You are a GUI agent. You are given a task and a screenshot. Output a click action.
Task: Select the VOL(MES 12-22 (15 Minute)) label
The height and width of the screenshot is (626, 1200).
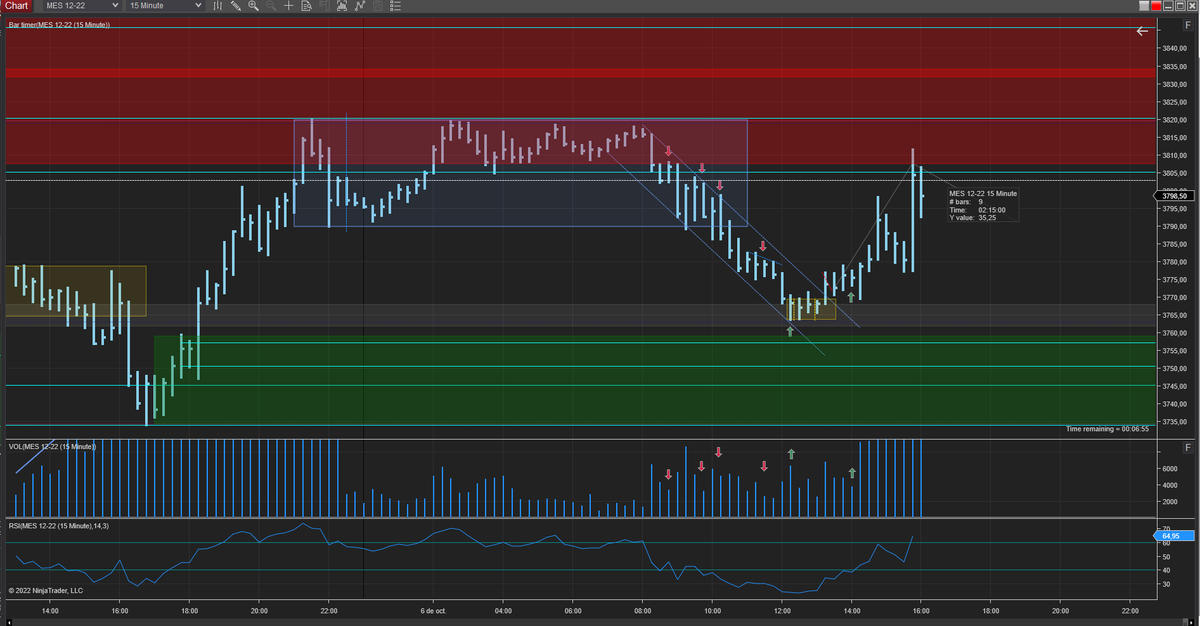pos(52,446)
